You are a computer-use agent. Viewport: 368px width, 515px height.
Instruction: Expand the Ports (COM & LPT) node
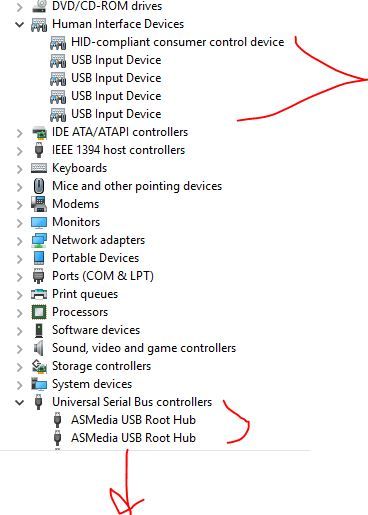(x=20, y=276)
